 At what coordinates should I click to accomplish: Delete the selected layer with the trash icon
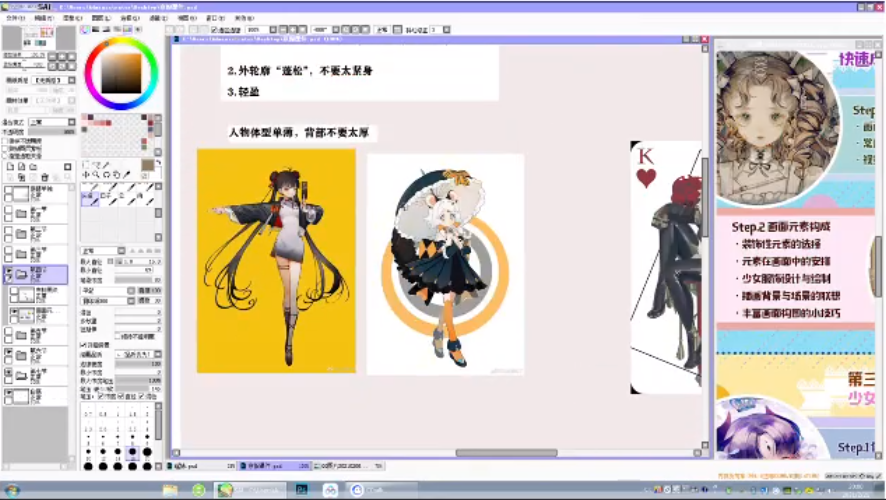[x=45, y=177]
